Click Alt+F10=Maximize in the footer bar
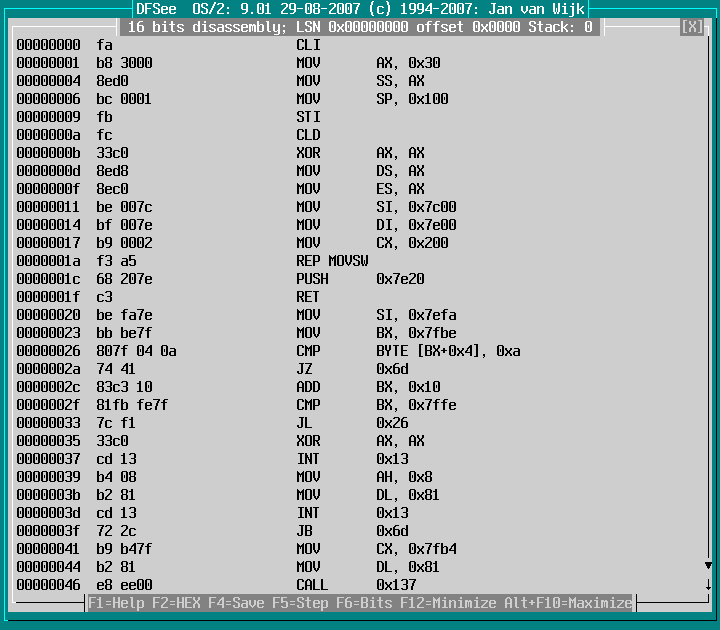 coord(576,603)
